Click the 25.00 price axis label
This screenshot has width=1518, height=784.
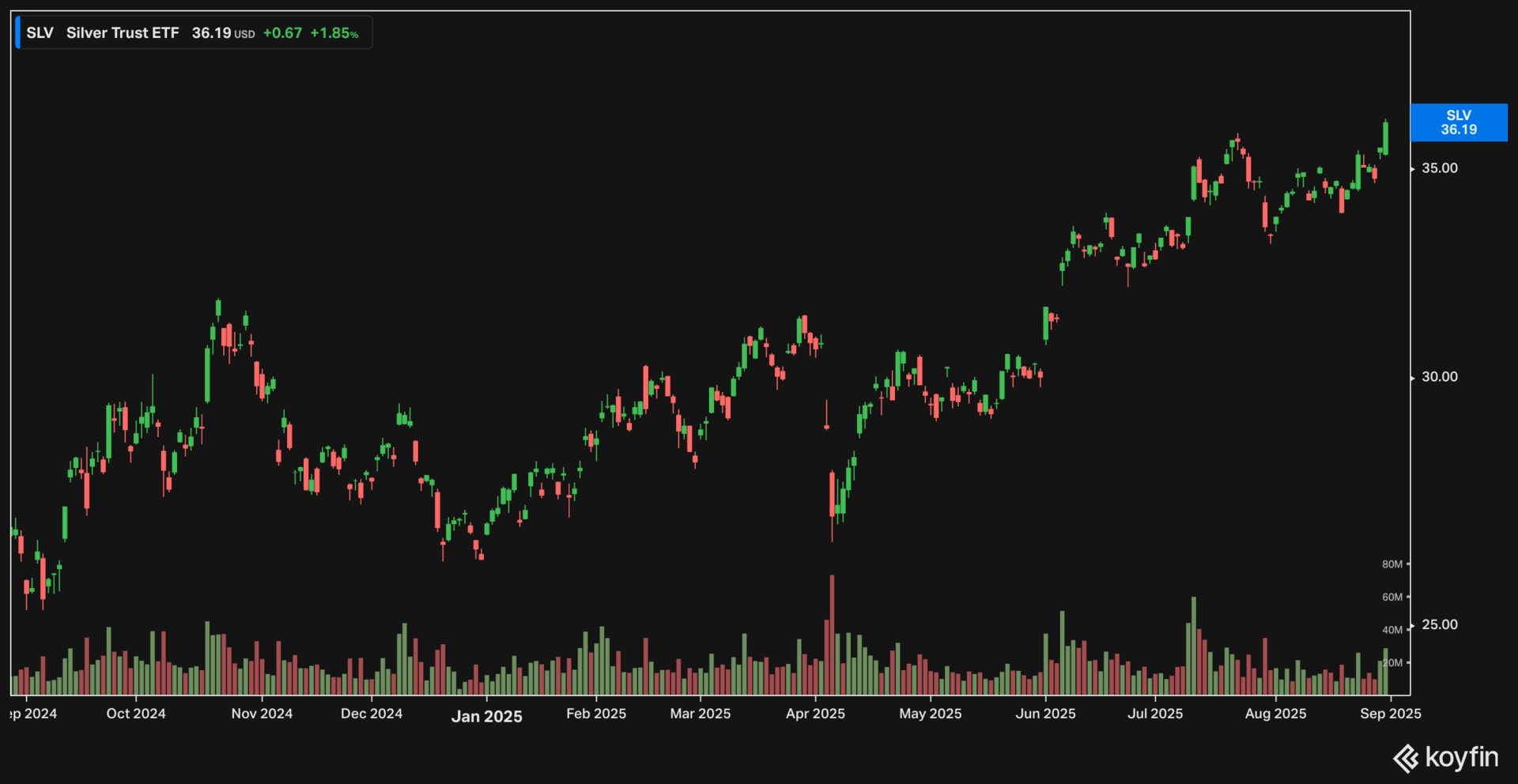[1440, 624]
